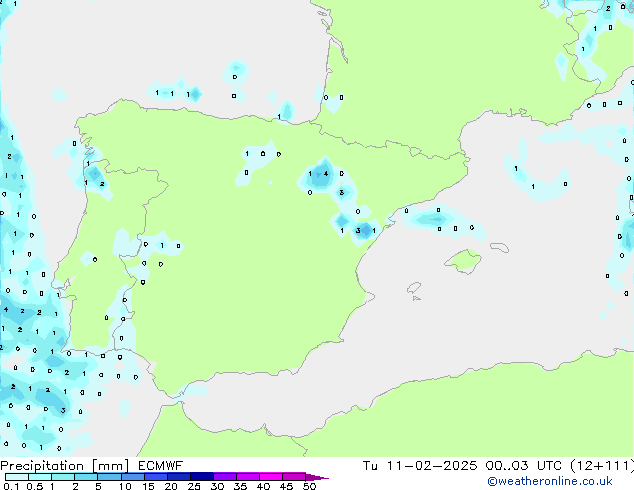Click the legend label "0.5"
Screen dimensions: 634x490
click(35, 486)
